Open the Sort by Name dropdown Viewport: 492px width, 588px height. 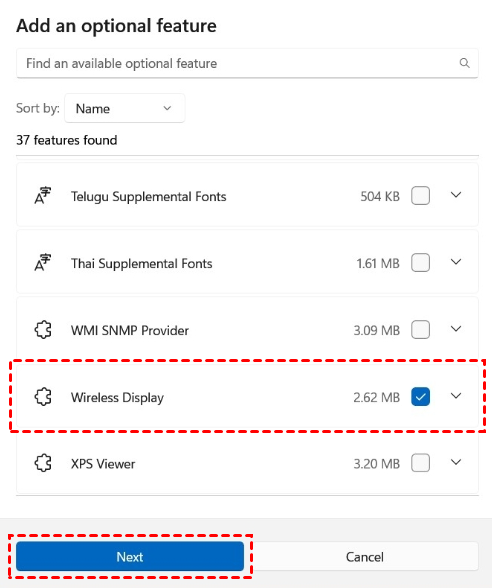[124, 108]
